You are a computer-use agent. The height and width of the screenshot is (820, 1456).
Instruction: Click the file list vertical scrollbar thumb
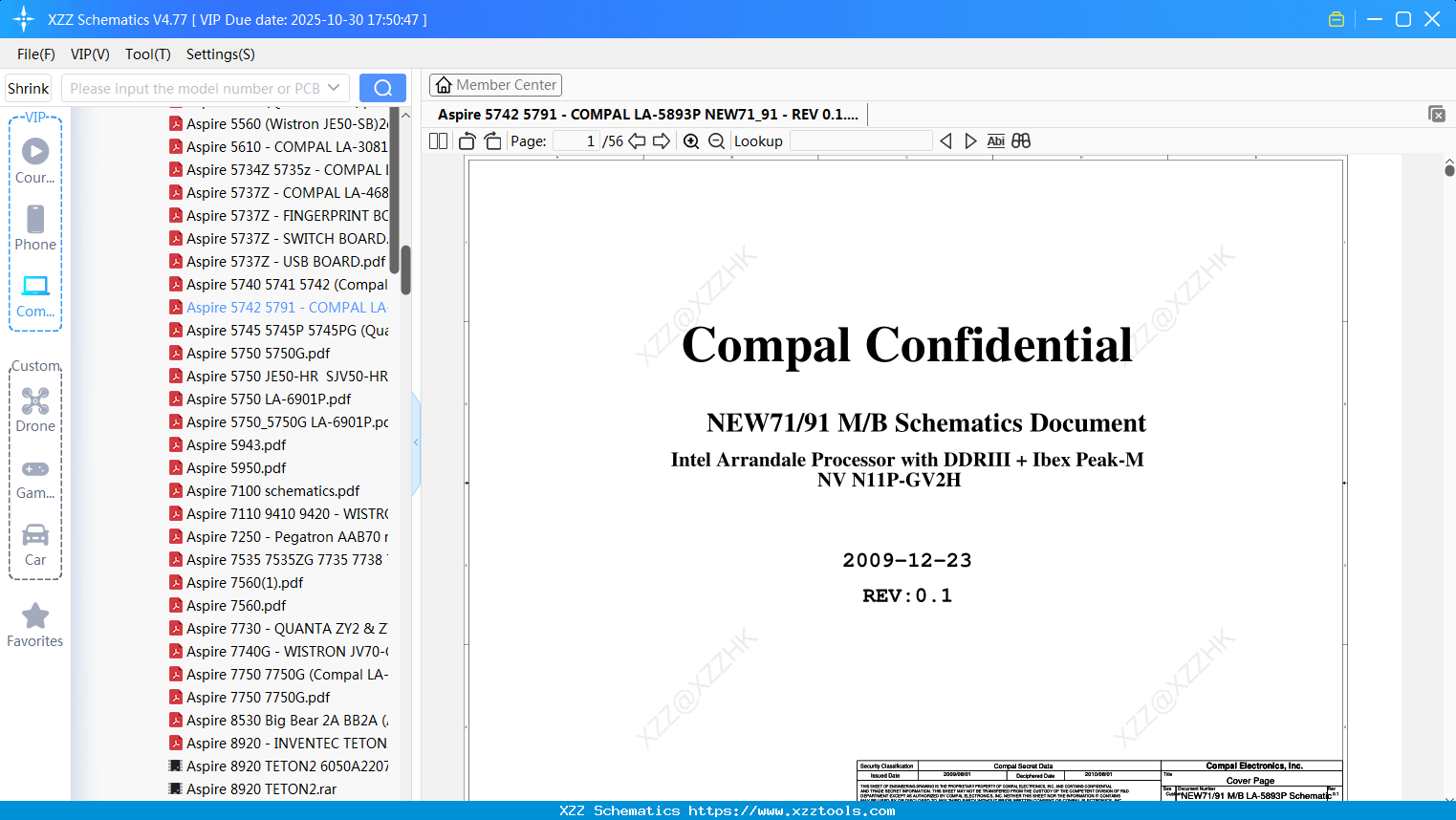405,270
